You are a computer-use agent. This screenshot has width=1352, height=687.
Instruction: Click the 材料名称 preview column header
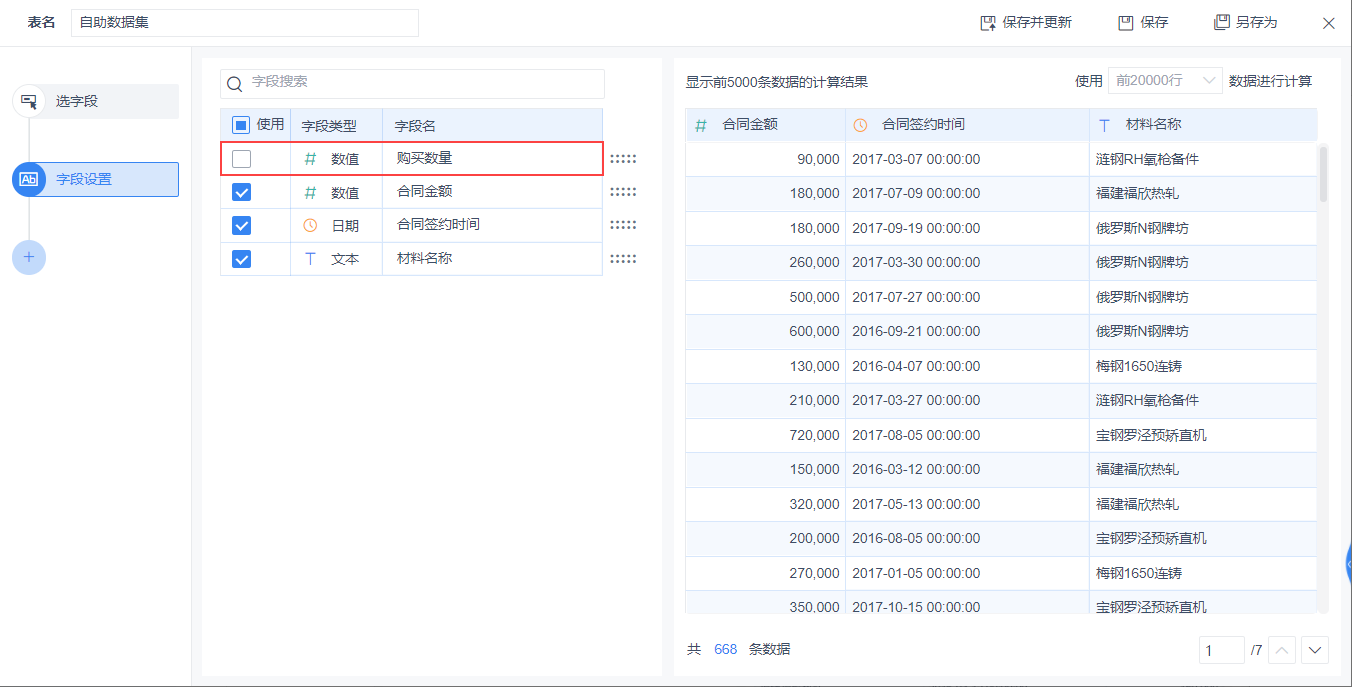[1204, 125]
